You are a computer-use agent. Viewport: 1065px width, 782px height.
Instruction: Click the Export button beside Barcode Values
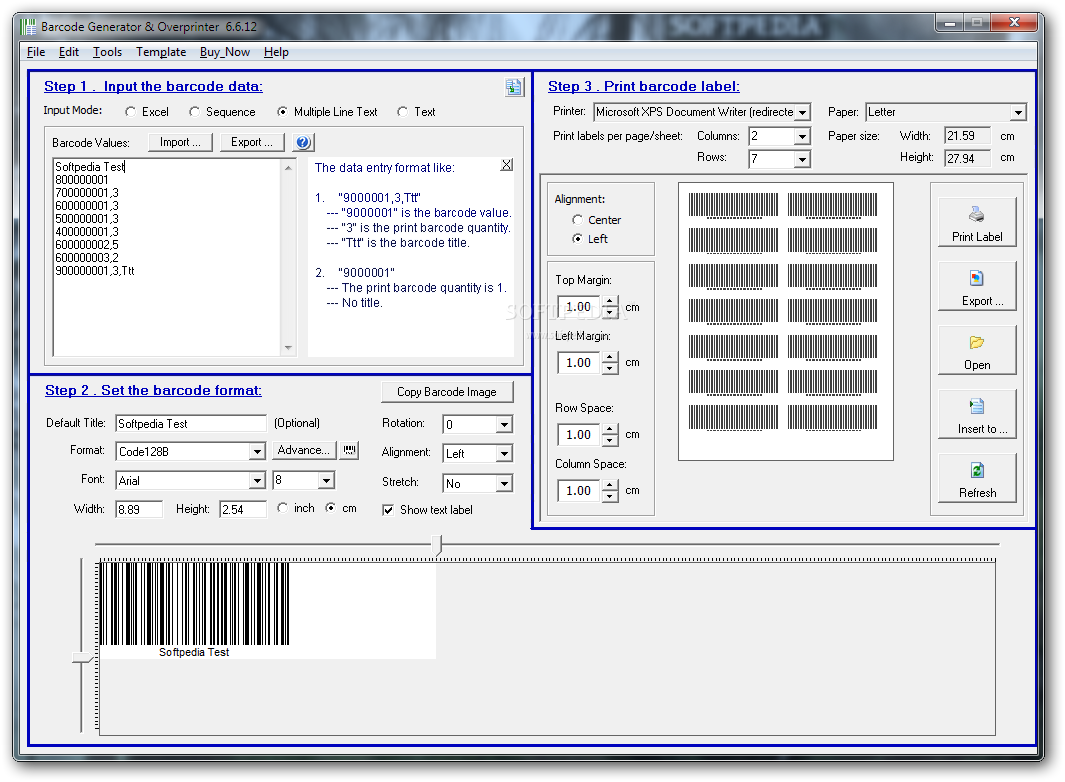251,142
